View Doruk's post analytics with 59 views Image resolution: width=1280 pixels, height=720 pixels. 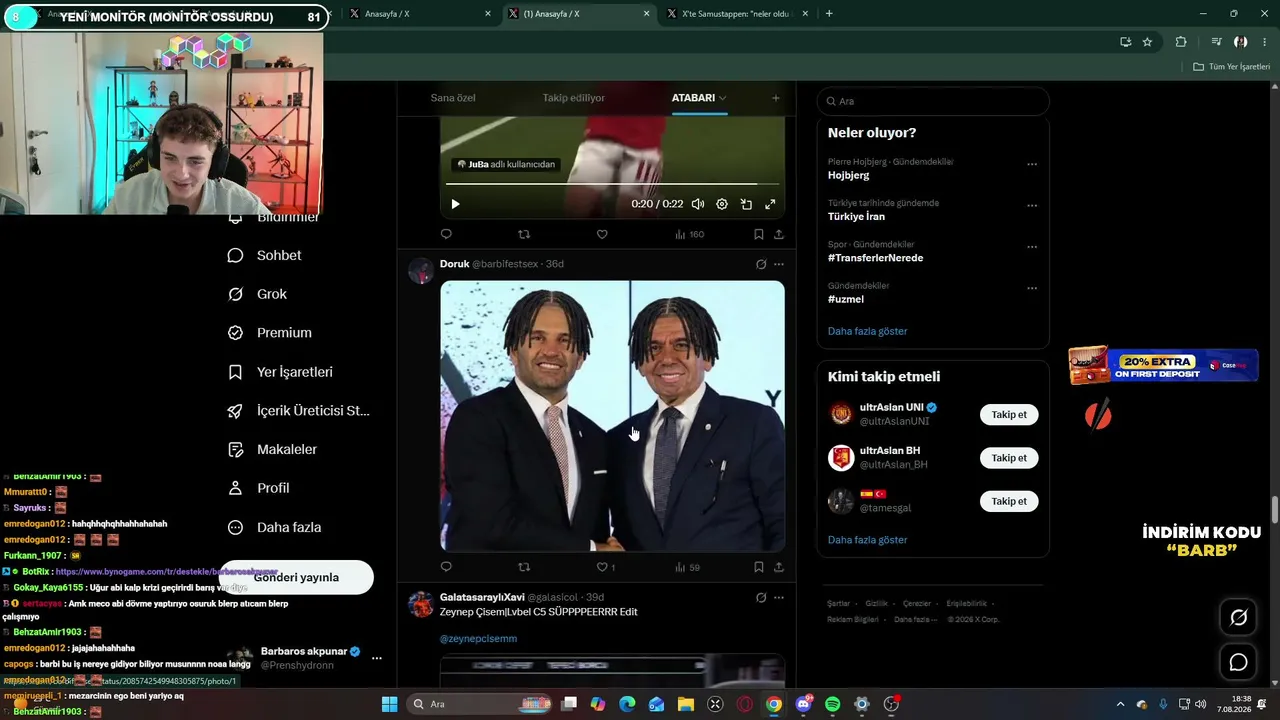[x=687, y=567]
